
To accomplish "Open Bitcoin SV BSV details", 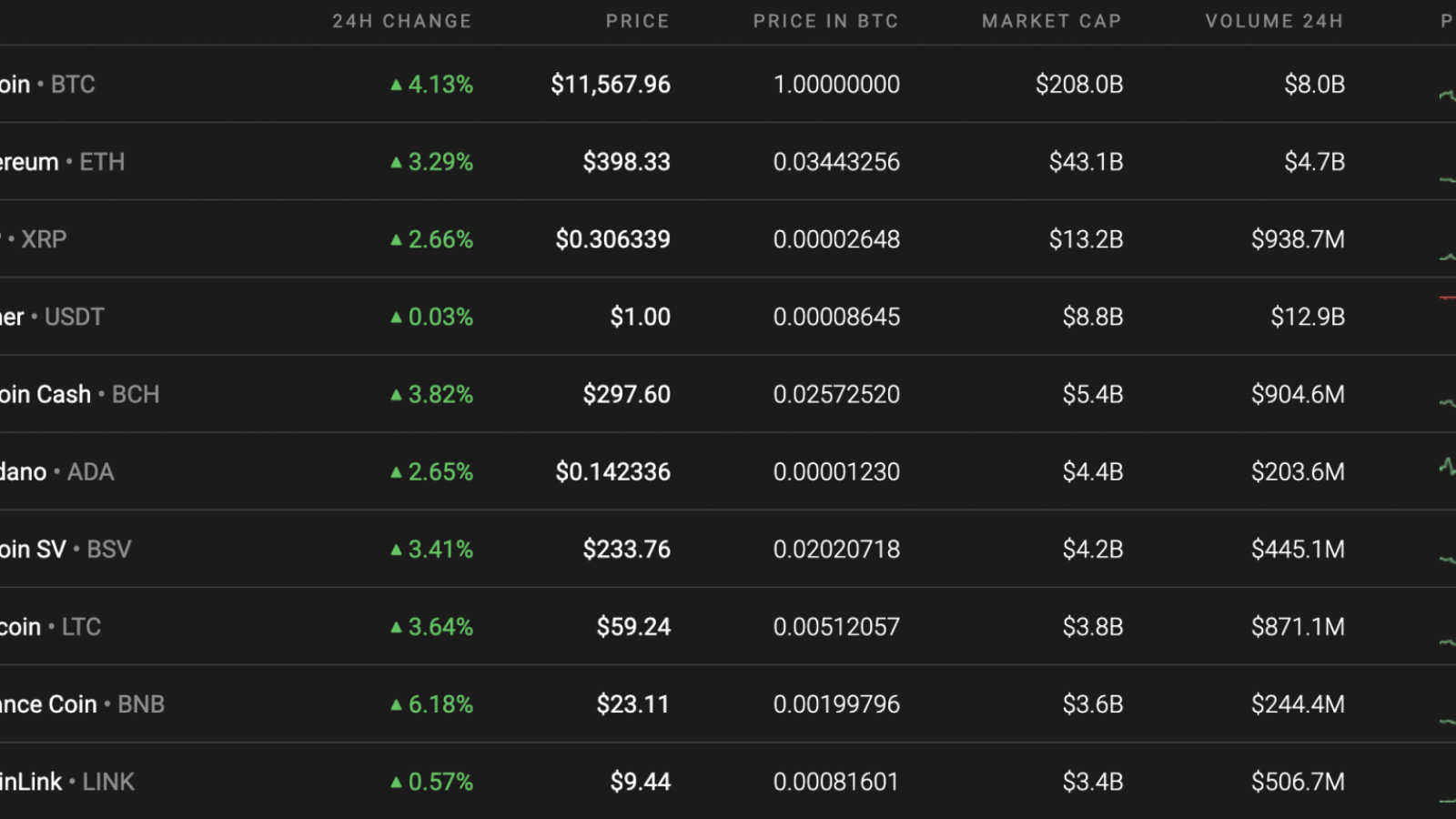I will [x=66, y=549].
